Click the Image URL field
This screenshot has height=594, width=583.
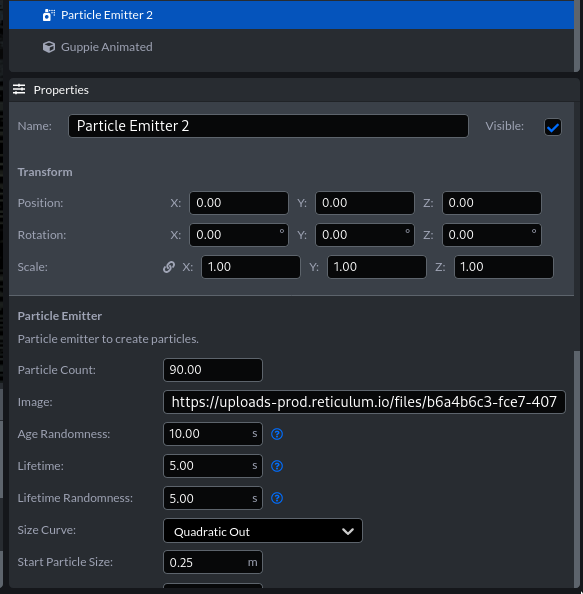pyautogui.click(x=364, y=402)
